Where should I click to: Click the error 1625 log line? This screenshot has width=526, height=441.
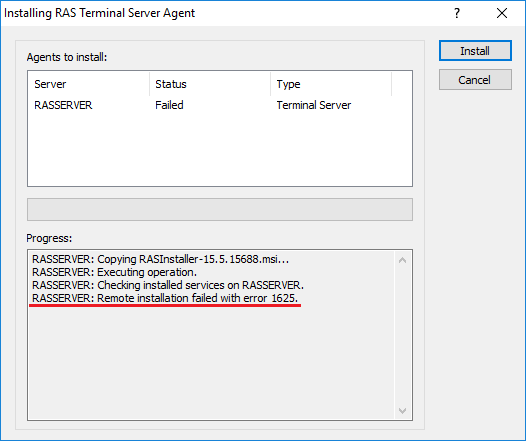pos(165,298)
